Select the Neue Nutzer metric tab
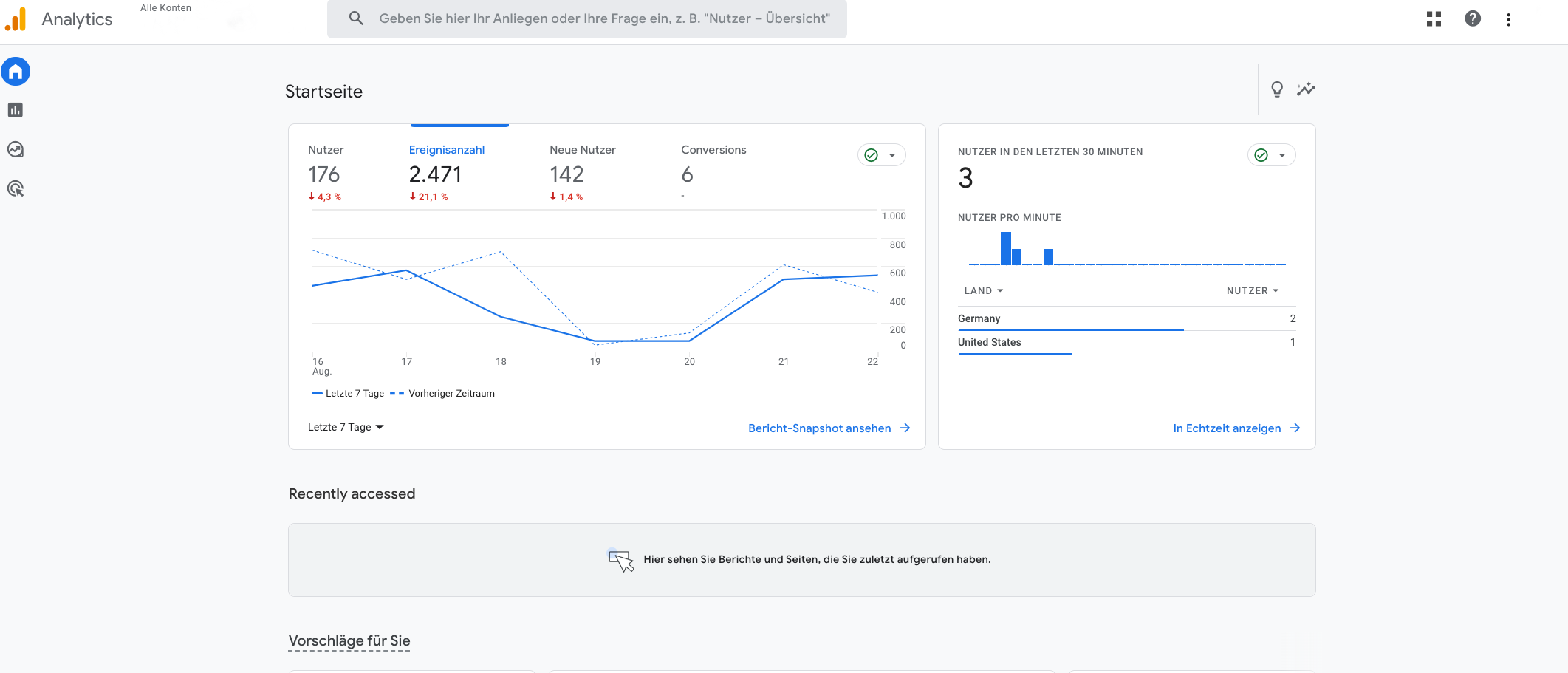 click(582, 173)
